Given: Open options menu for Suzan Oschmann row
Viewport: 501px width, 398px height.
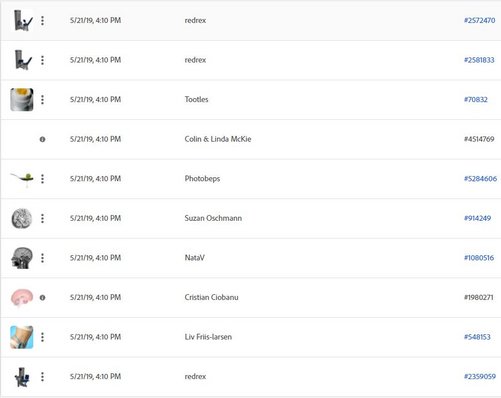Looking at the screenshot, I should (42, 218).
